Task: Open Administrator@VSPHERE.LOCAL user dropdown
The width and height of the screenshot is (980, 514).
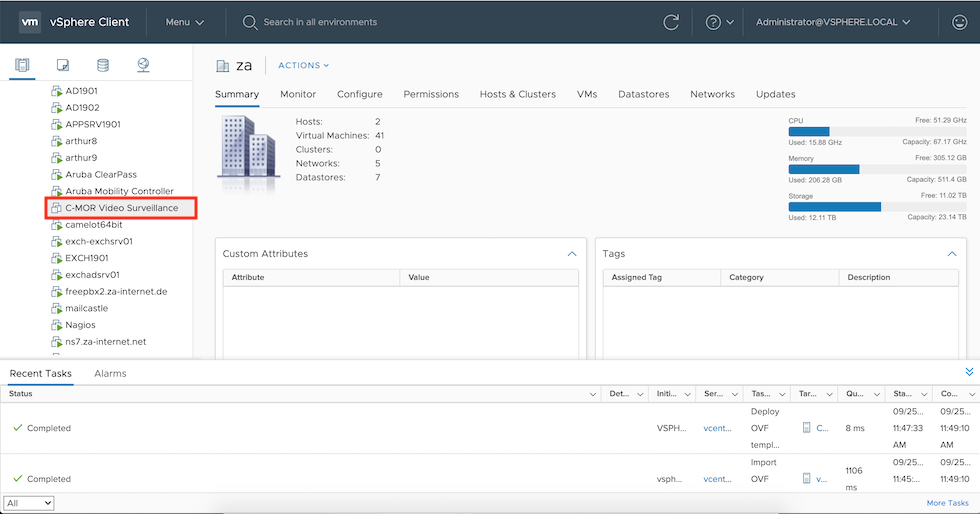Action: click(x=832, y=22)
